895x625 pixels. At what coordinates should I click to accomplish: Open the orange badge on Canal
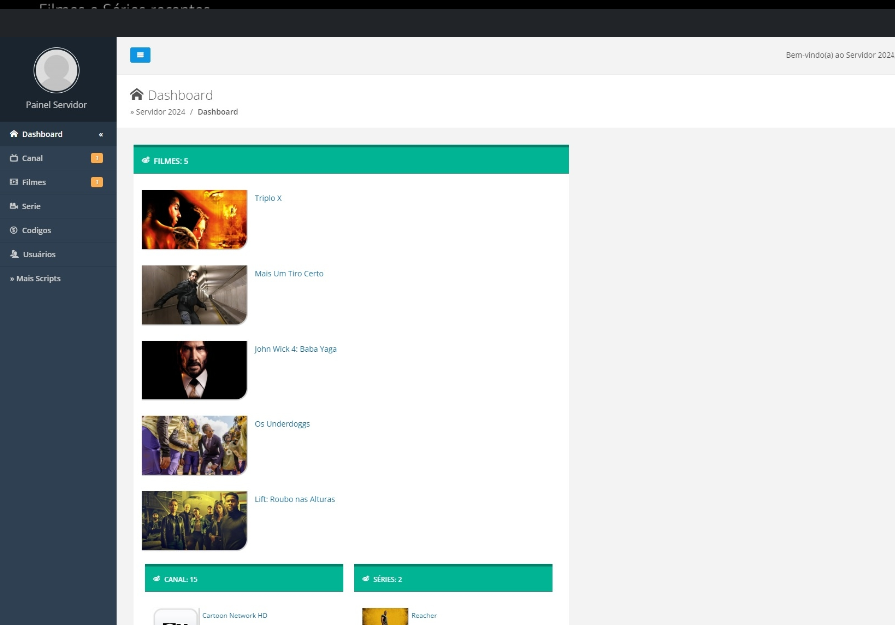[97, 158]
